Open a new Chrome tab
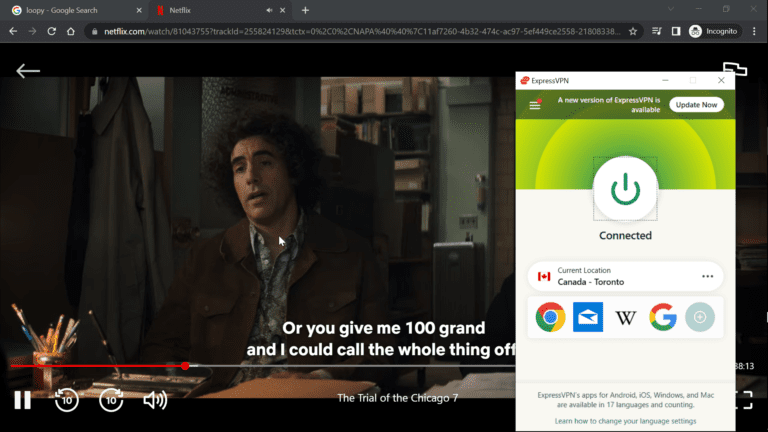This screenshot has height=432, width=768. point(305,10)
